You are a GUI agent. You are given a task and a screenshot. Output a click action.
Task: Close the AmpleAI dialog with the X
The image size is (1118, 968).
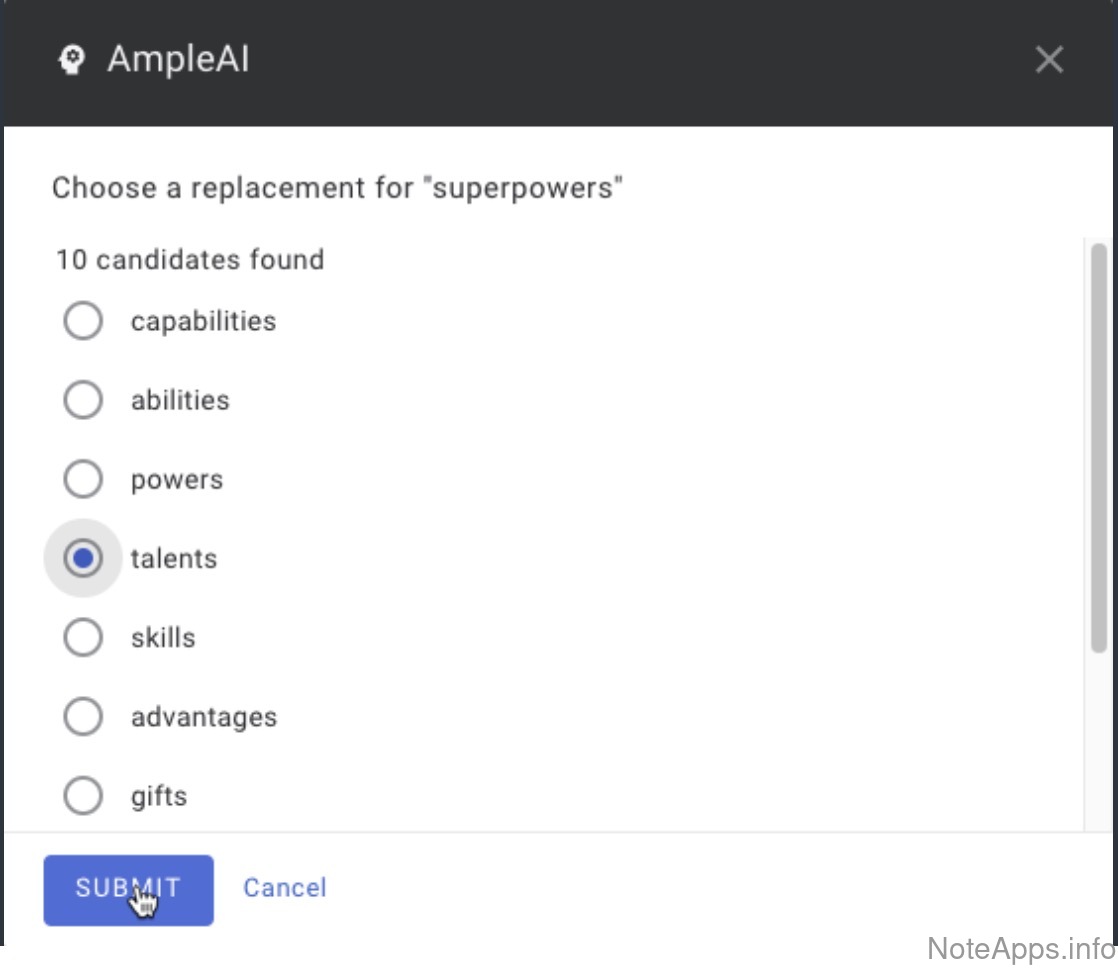[x=1049, y=60]
